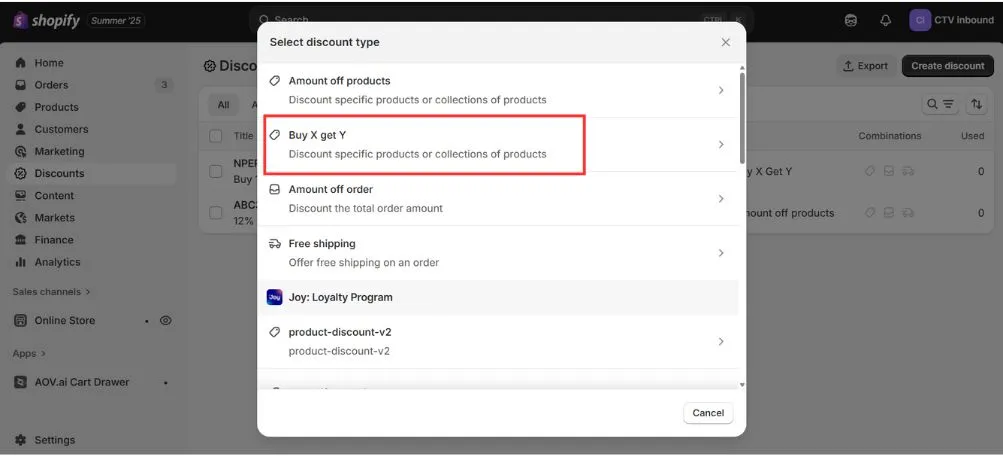Click chevron on product-discount-v2 row

(721, 342)
